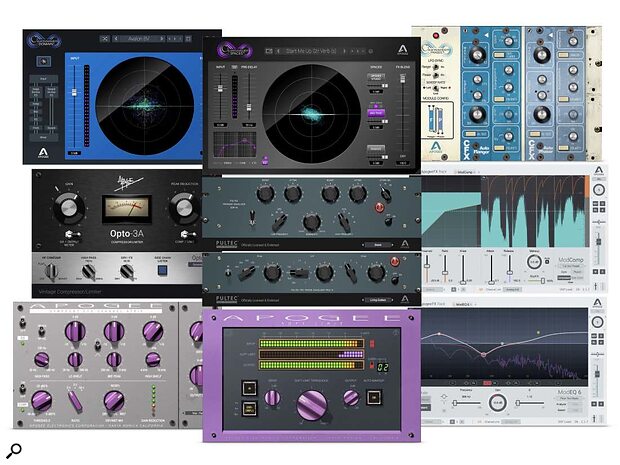
Task: Click THRESHOLD knob on Apogee channel strip
Action: 41,401
